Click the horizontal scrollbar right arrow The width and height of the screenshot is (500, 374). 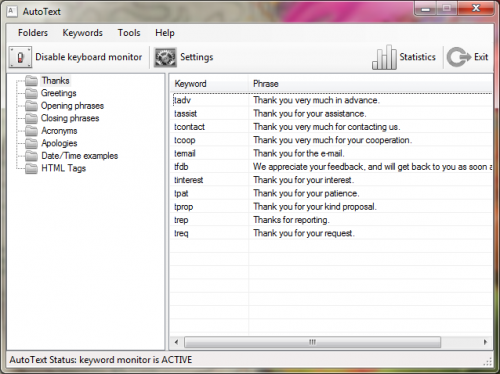pyautogui.click(x=485, y=342)
